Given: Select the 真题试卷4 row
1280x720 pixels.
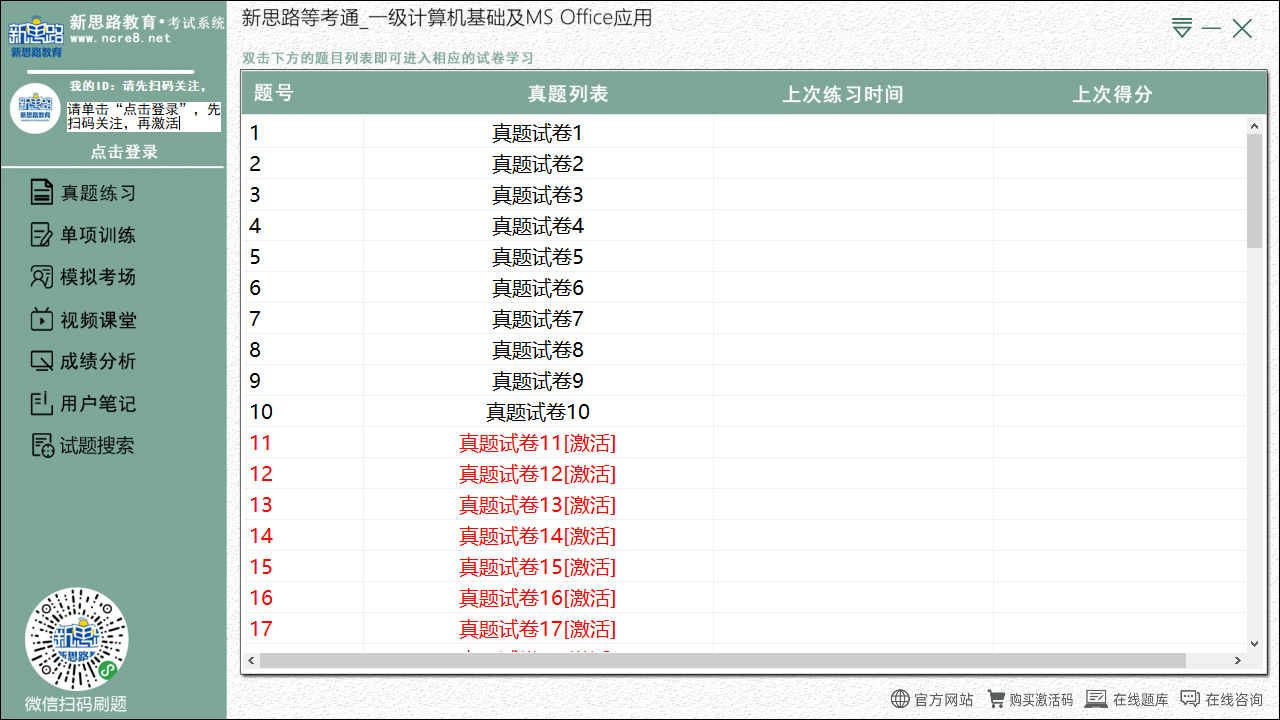Looking at the screenshot, I should pos(745,226).
